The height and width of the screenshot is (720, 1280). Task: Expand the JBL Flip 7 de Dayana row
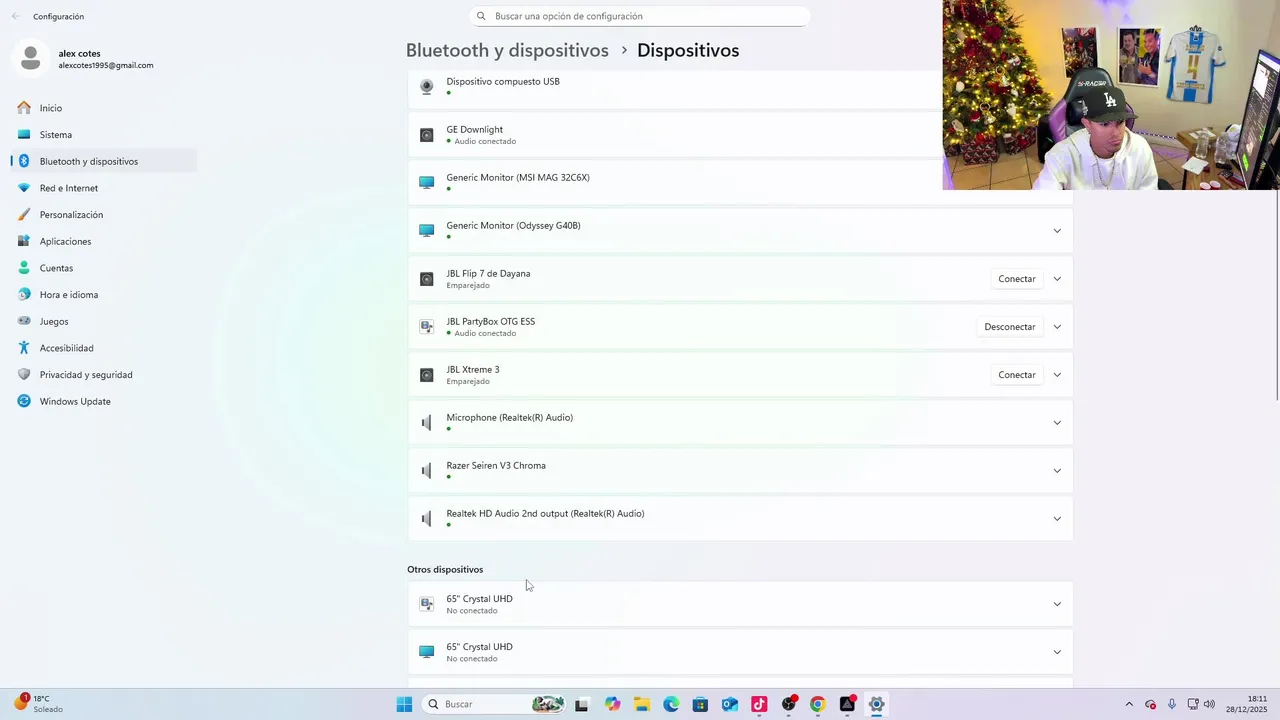[1057, 279]
